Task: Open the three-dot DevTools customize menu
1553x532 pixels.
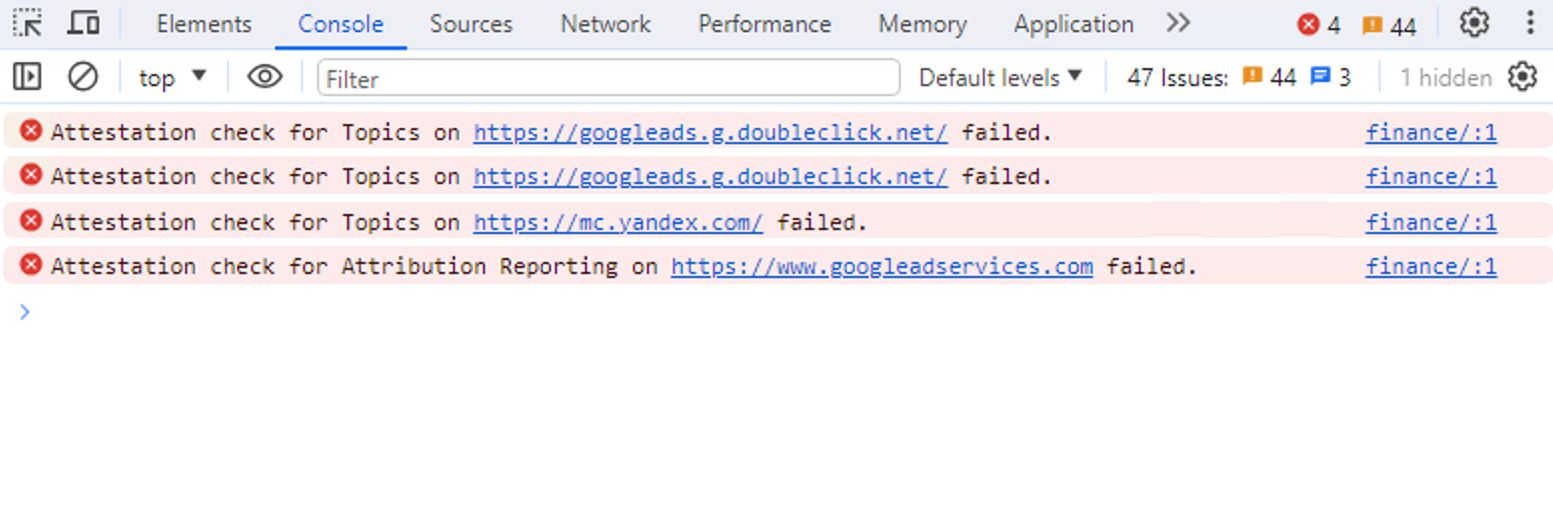Action: 1530,23
